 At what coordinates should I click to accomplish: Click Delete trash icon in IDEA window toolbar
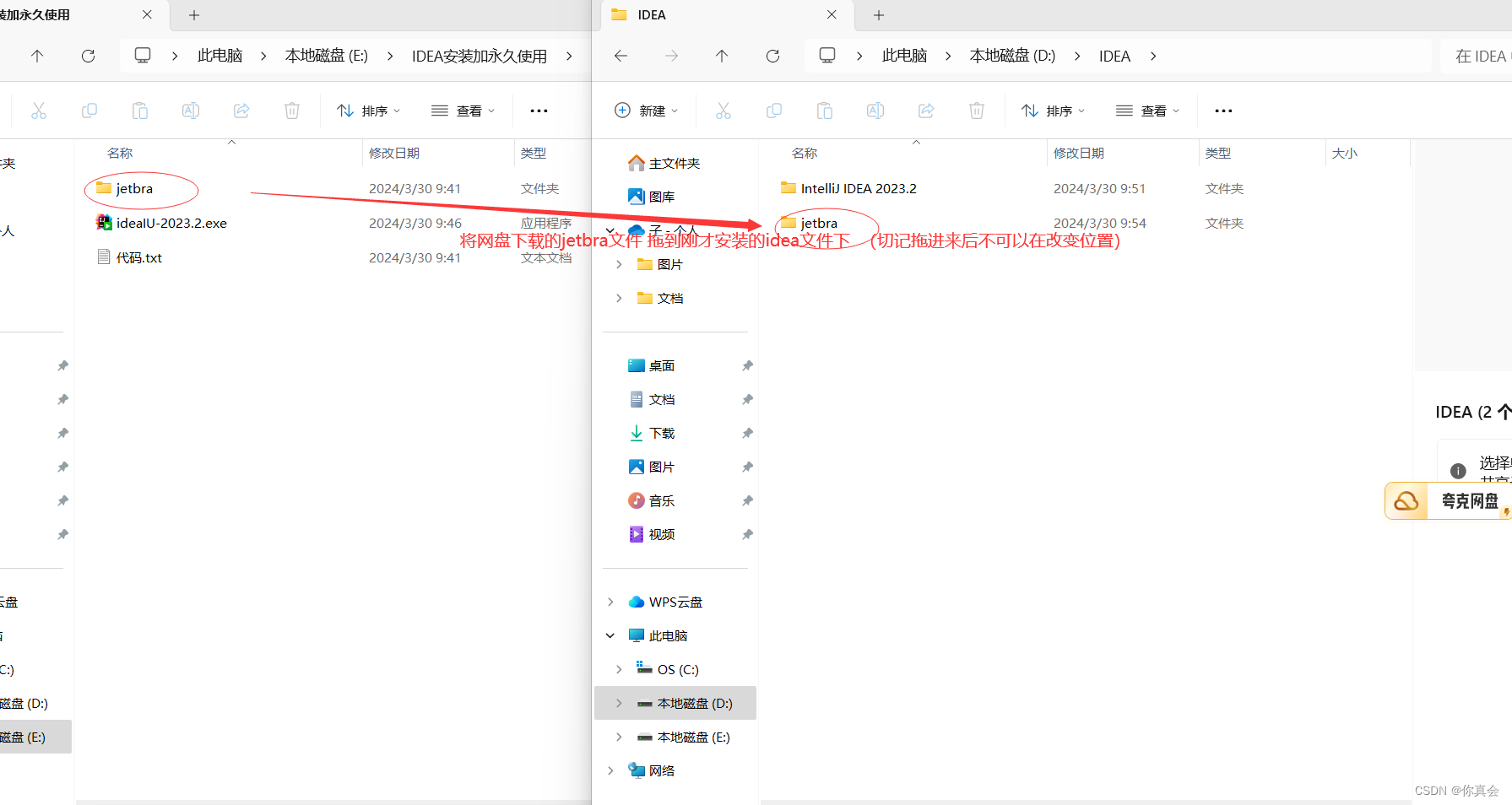pyautogui.click(x=977, y=111)
